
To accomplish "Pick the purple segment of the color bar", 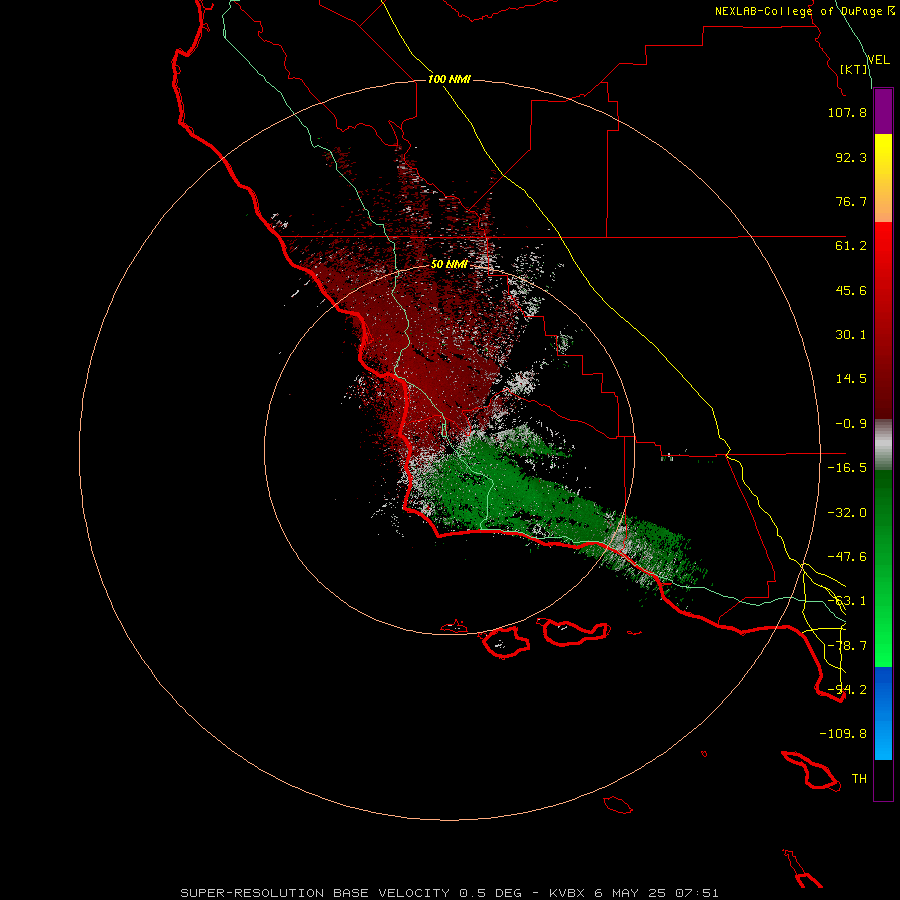I will tap(883, 111).
